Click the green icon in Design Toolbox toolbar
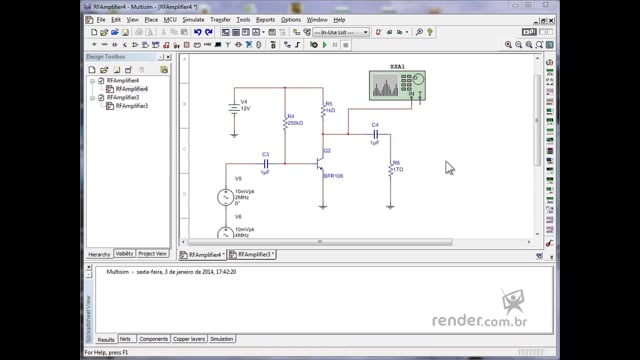This screenshot has width=640, height=360. point(164,70)
